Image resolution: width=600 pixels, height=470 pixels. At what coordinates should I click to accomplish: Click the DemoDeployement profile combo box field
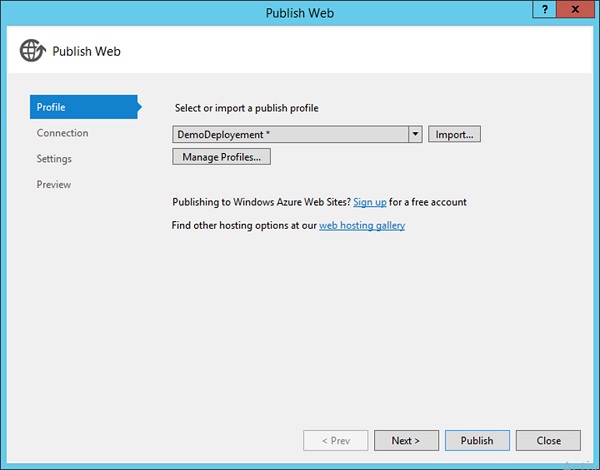(x=290, y=133)
